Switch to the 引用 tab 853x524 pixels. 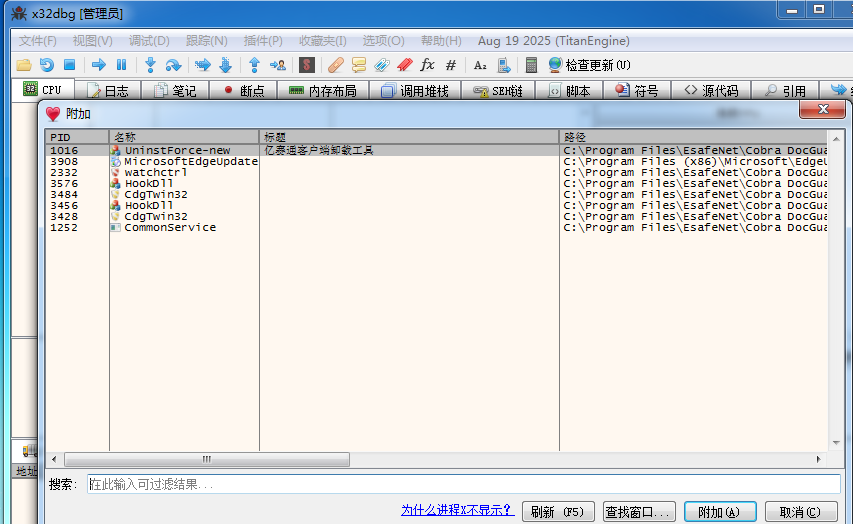pyautogui.click(x=785, y=91)
